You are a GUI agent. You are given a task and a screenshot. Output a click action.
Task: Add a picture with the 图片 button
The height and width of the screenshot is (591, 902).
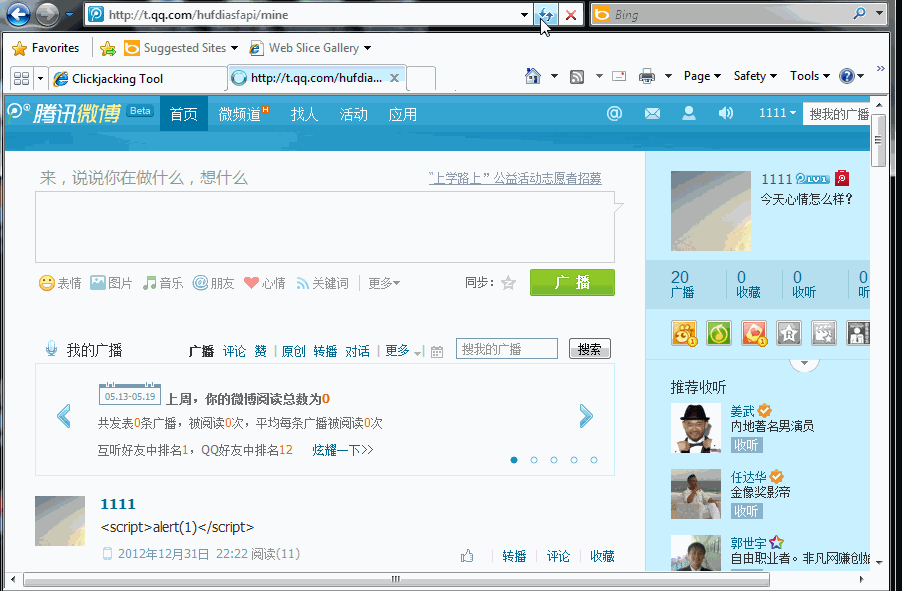click(111, 283)
